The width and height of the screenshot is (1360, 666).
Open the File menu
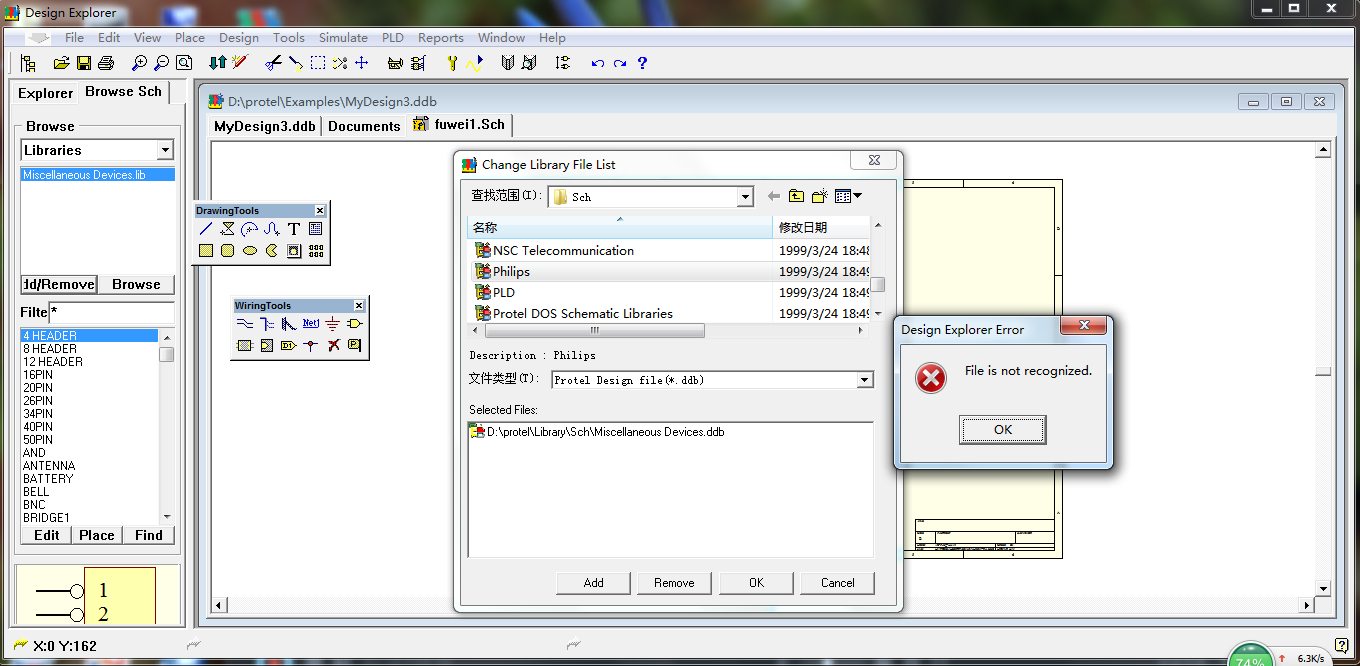[74, 38]
